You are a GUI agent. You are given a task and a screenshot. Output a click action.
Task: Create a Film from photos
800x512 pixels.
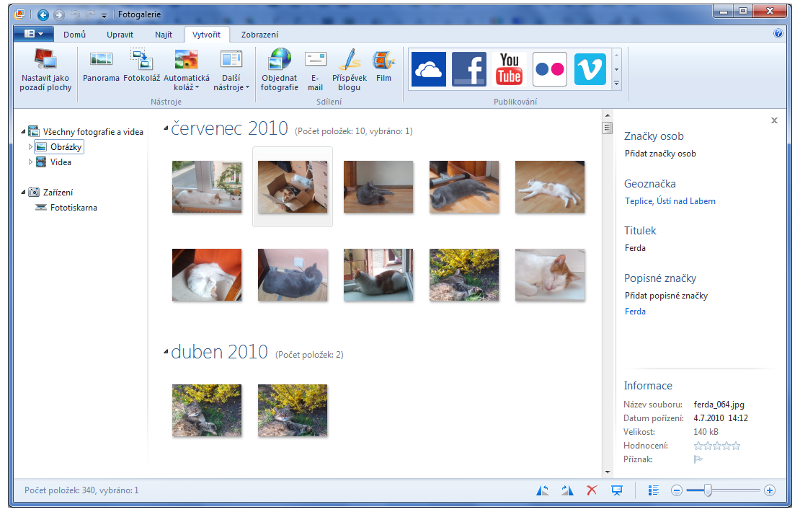click(384, 66)
